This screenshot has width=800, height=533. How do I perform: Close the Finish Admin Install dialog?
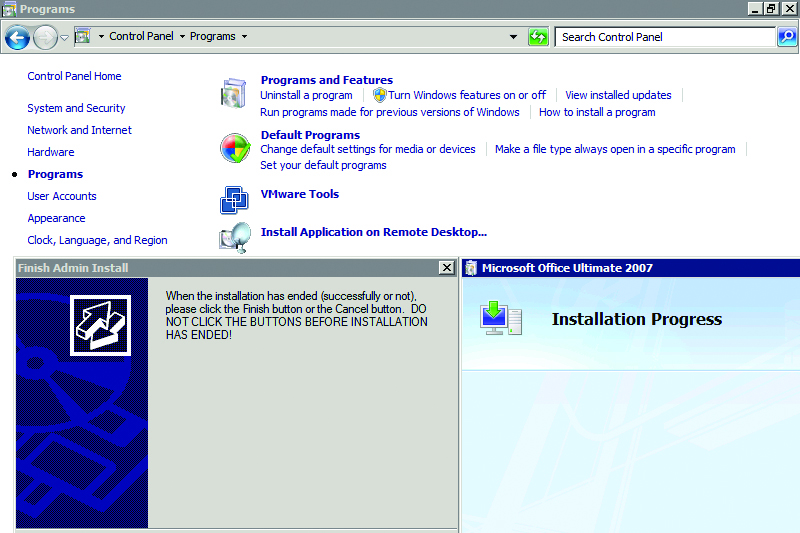(x=446, y=268)
